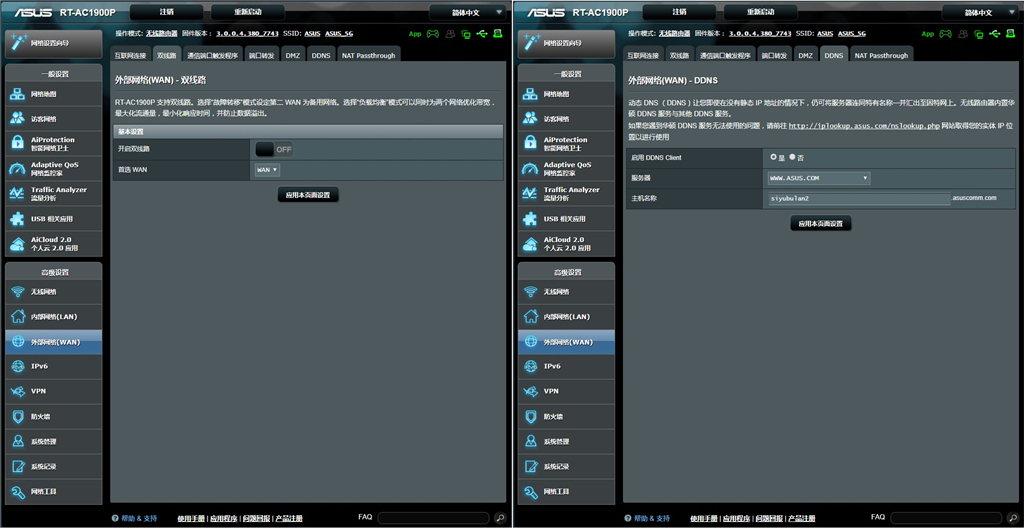Open AiProtection lock icon in DDNS window
Screen dimensions: 1024x529
coord(530,144)
